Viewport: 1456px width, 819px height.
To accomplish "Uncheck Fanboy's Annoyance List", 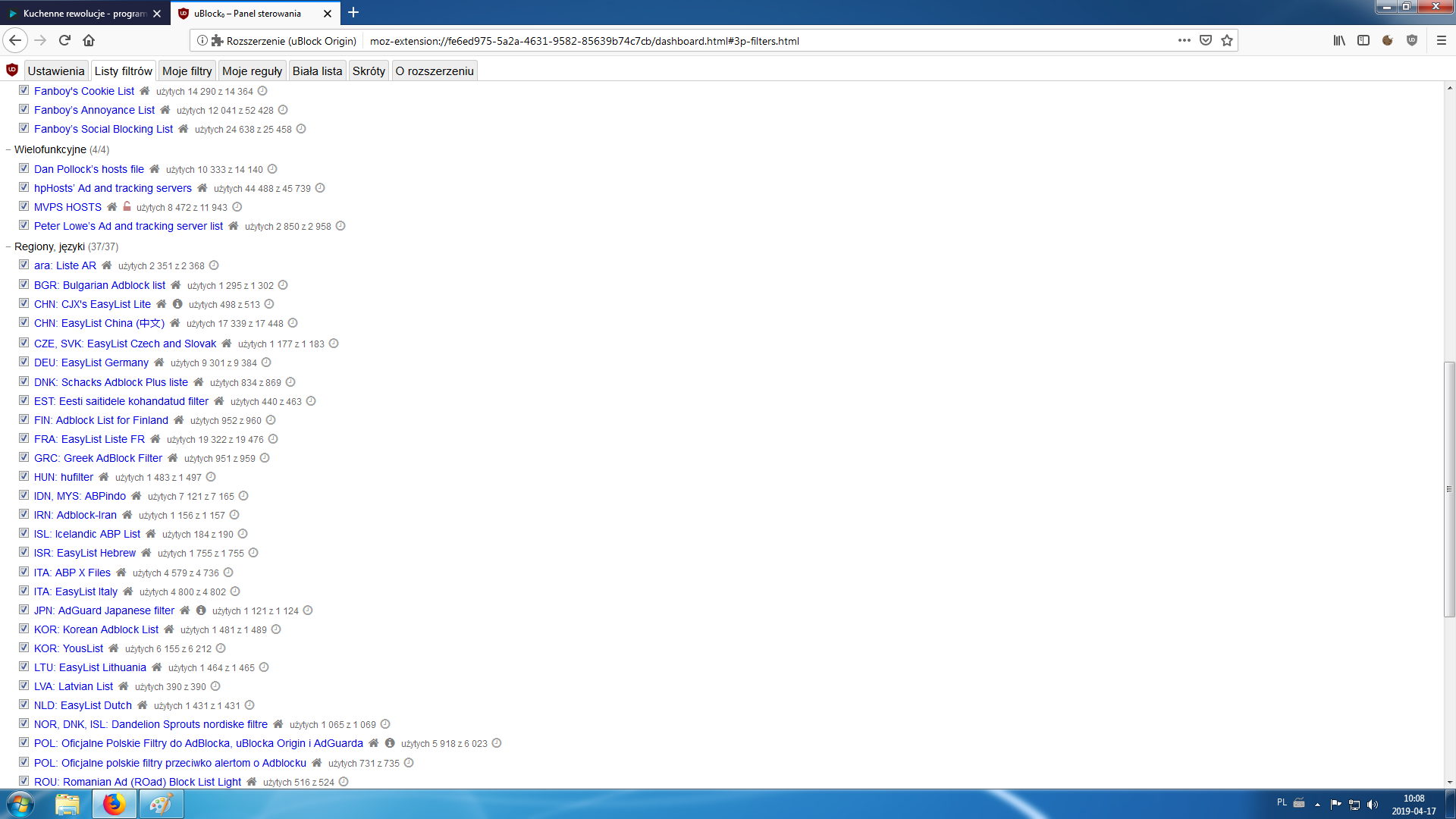I will [x=24, y=108].
